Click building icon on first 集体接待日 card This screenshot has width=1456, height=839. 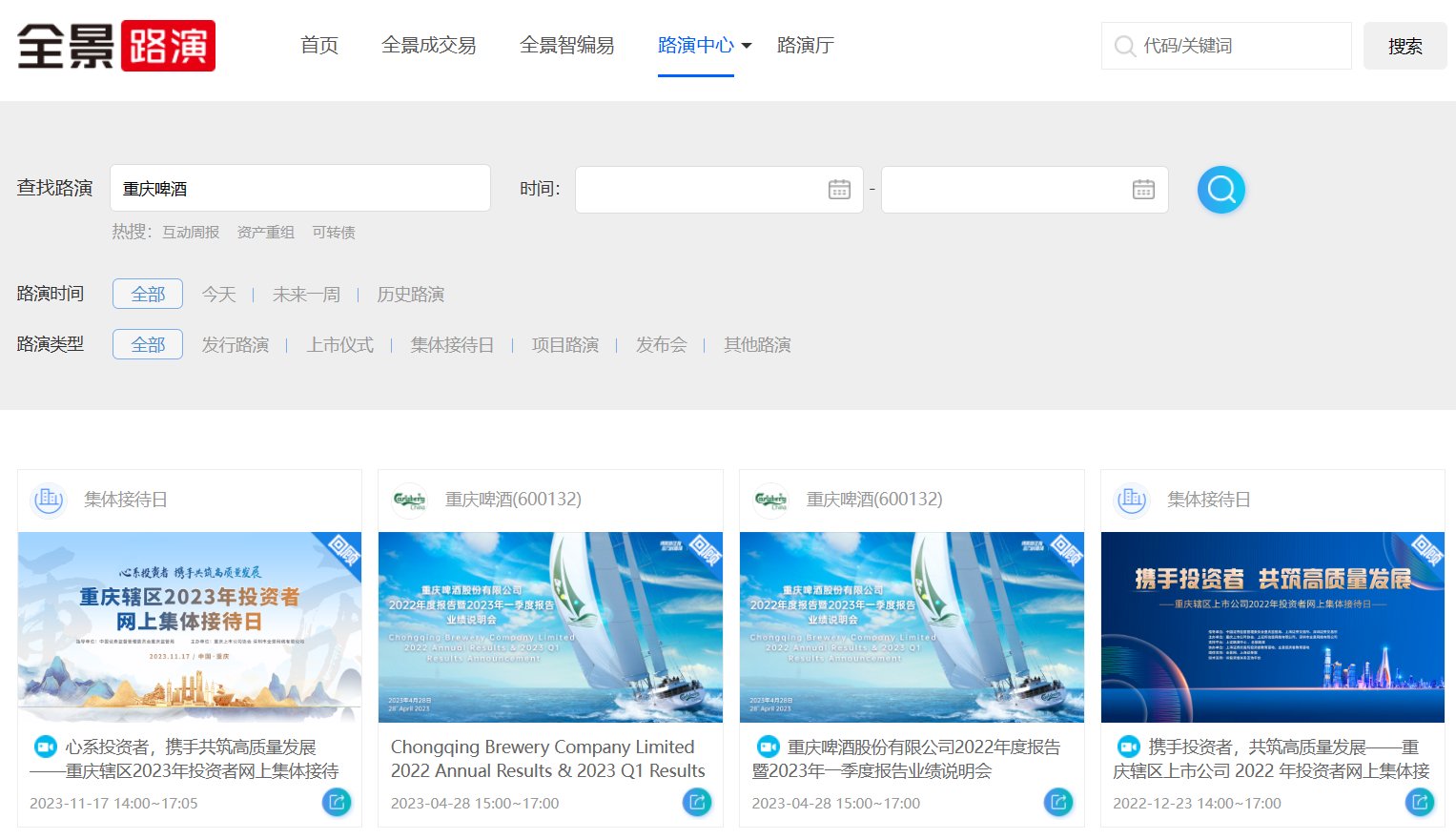49,499
